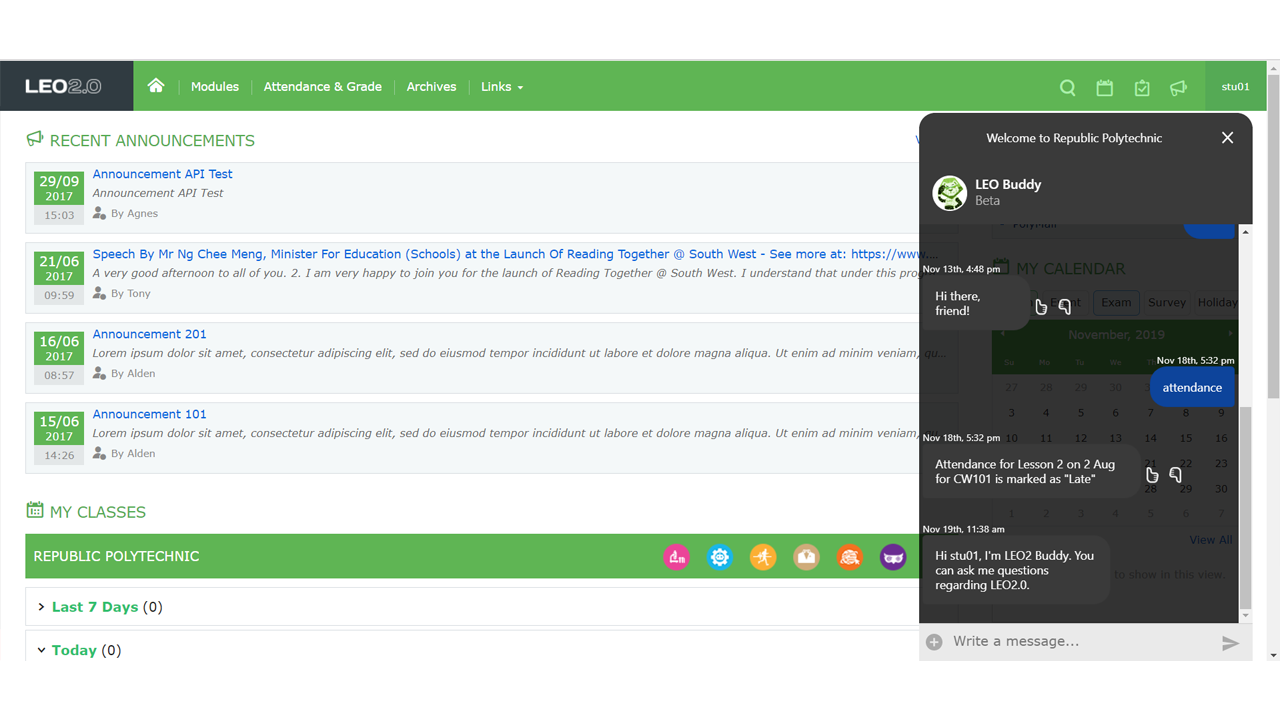This screenshot has height=720, width=1280.
Task: Click the purple owl class icon
Action: (893, 557)
